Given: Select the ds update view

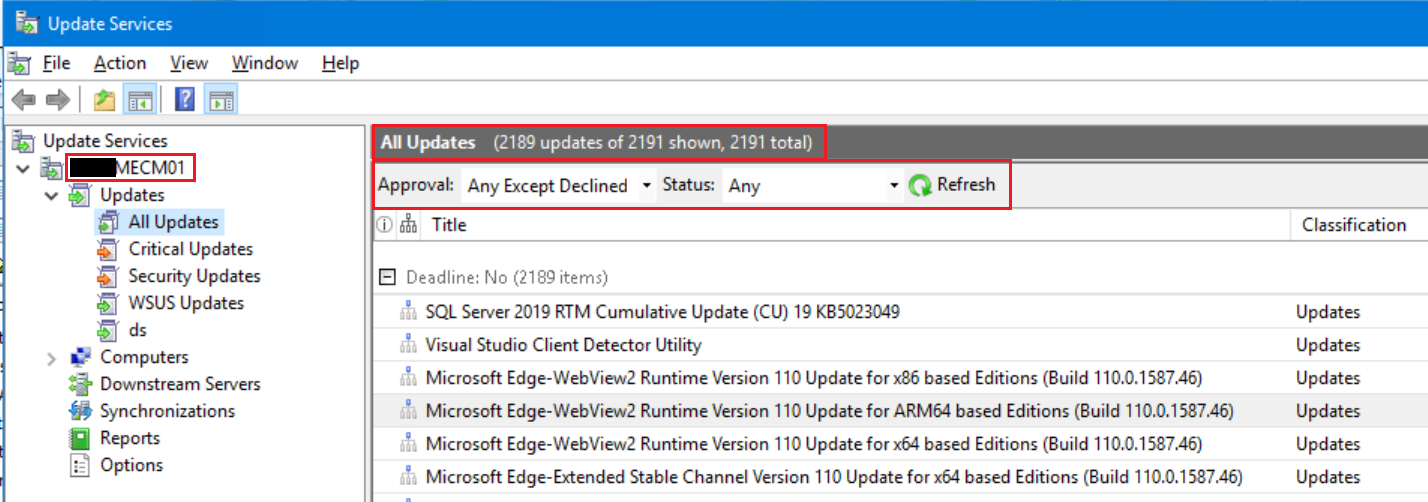Looking at the screenshot, I should 138,330.
